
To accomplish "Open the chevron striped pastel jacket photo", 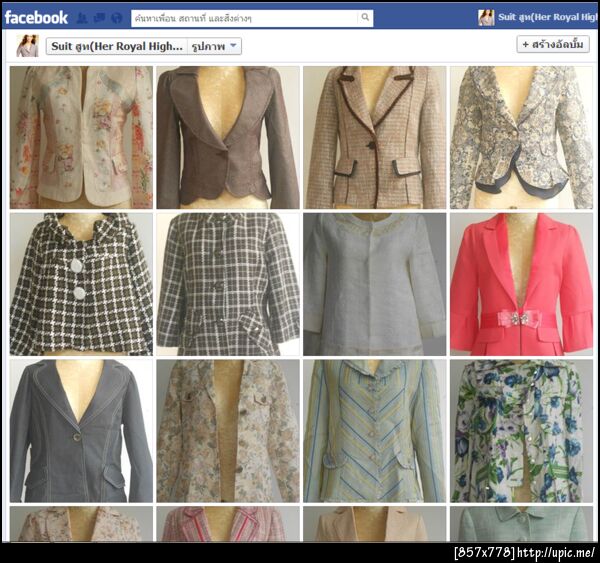I will pyautogui.click(x=375, y=431).
